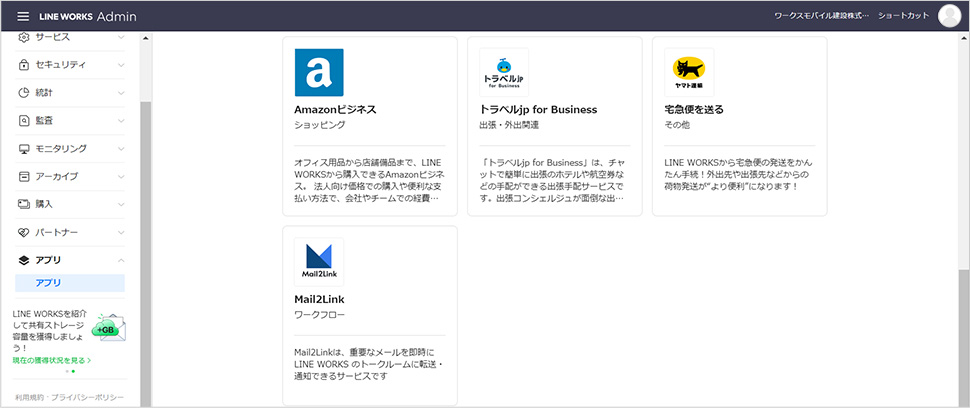
Task: Select the アプリ submenu item
Action: [70, 283]
